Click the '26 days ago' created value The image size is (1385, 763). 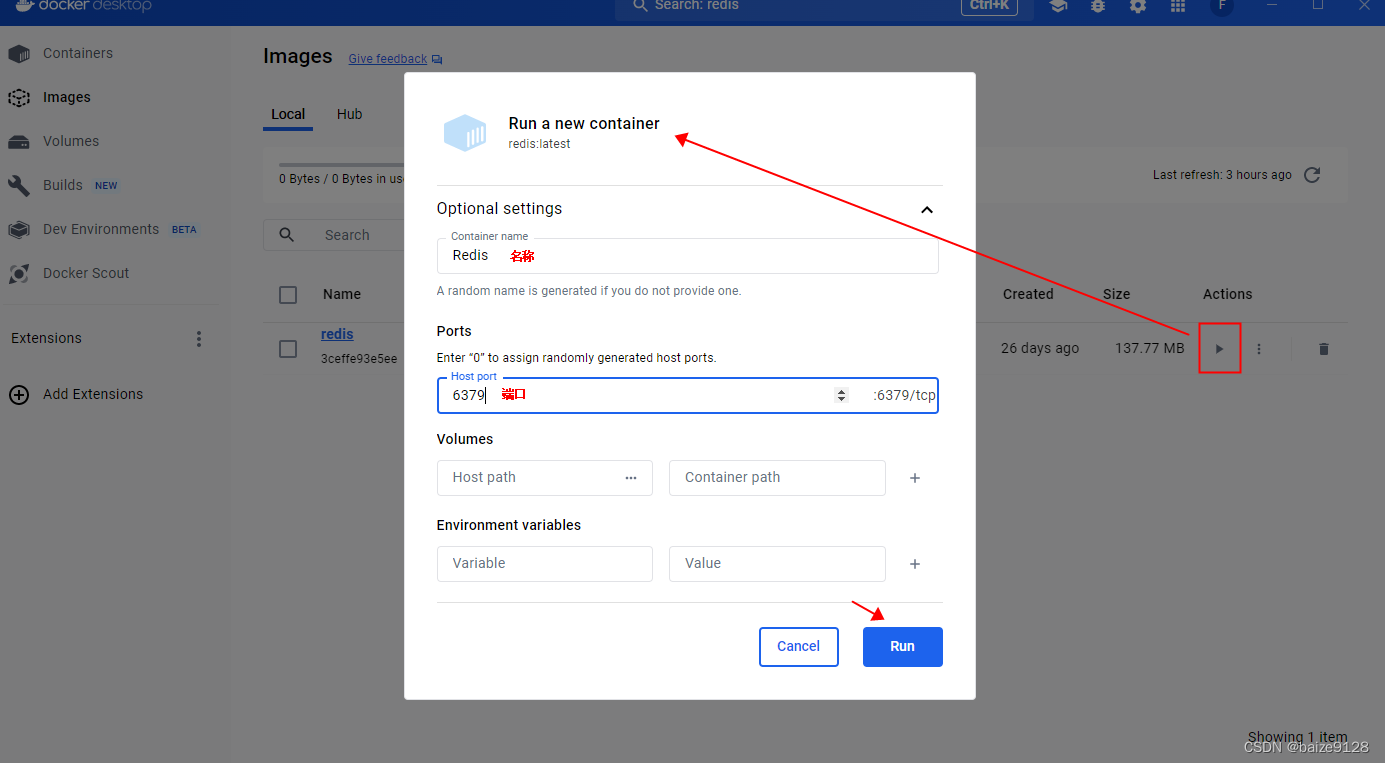(1040, 349)
